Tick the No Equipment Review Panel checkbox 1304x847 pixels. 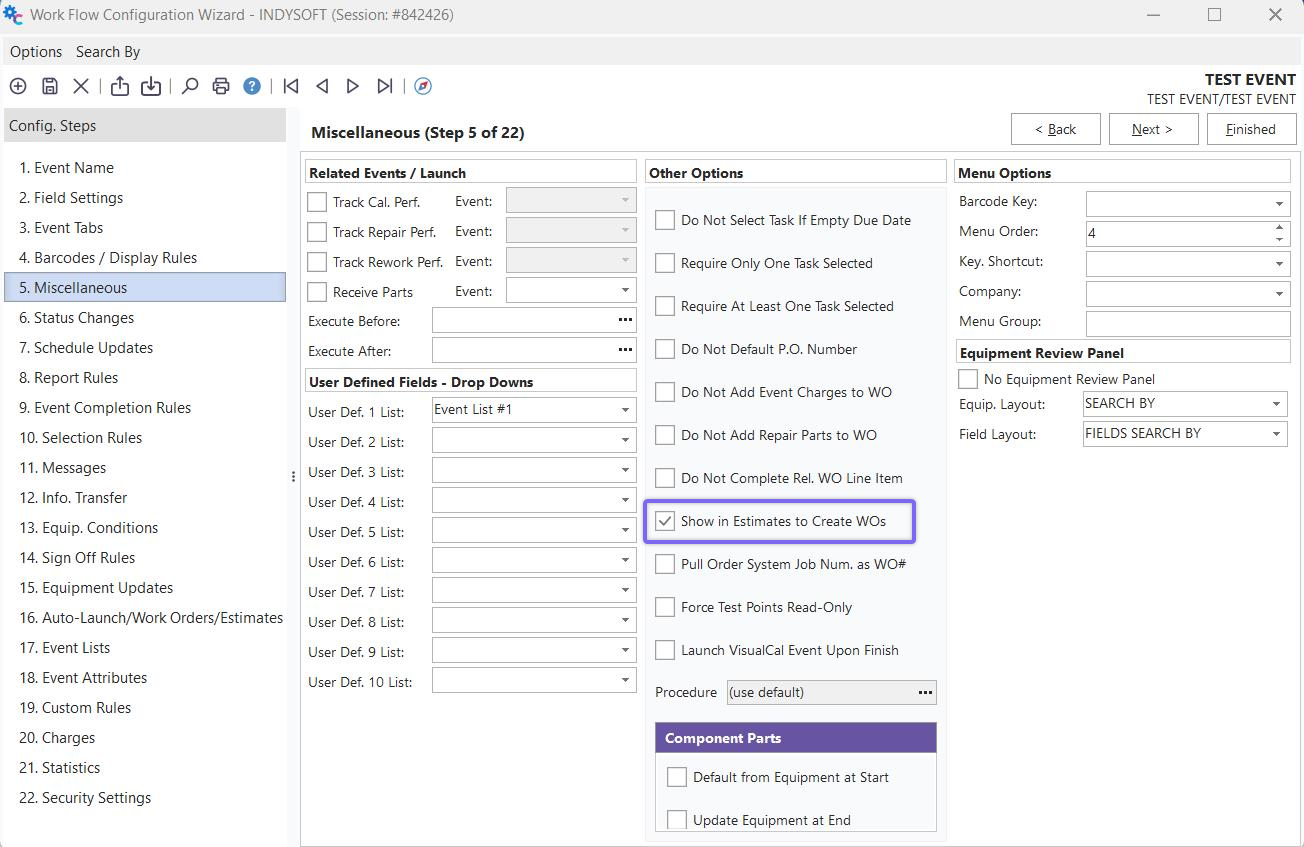click(968, 379)
